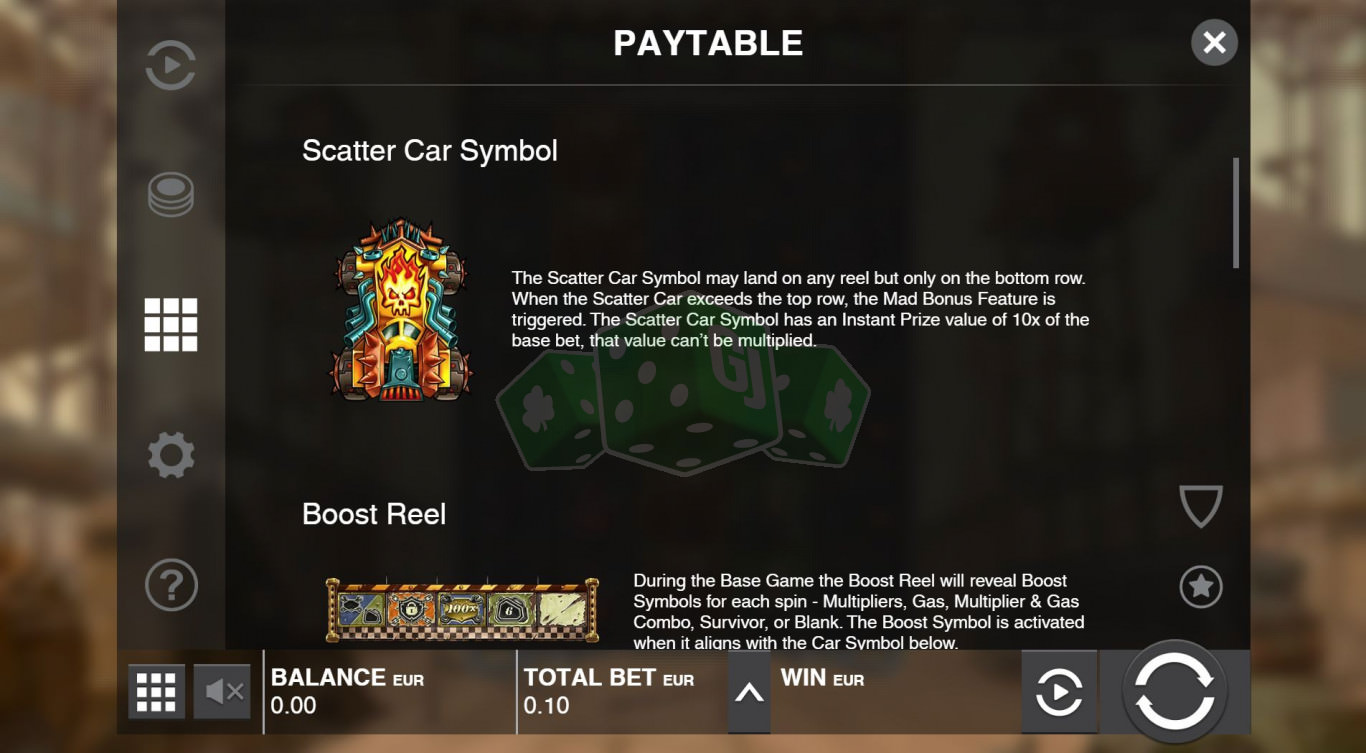Click the shield icon on right side
This screenshot has width=1366, height=753.
[x=1201, y=506]
